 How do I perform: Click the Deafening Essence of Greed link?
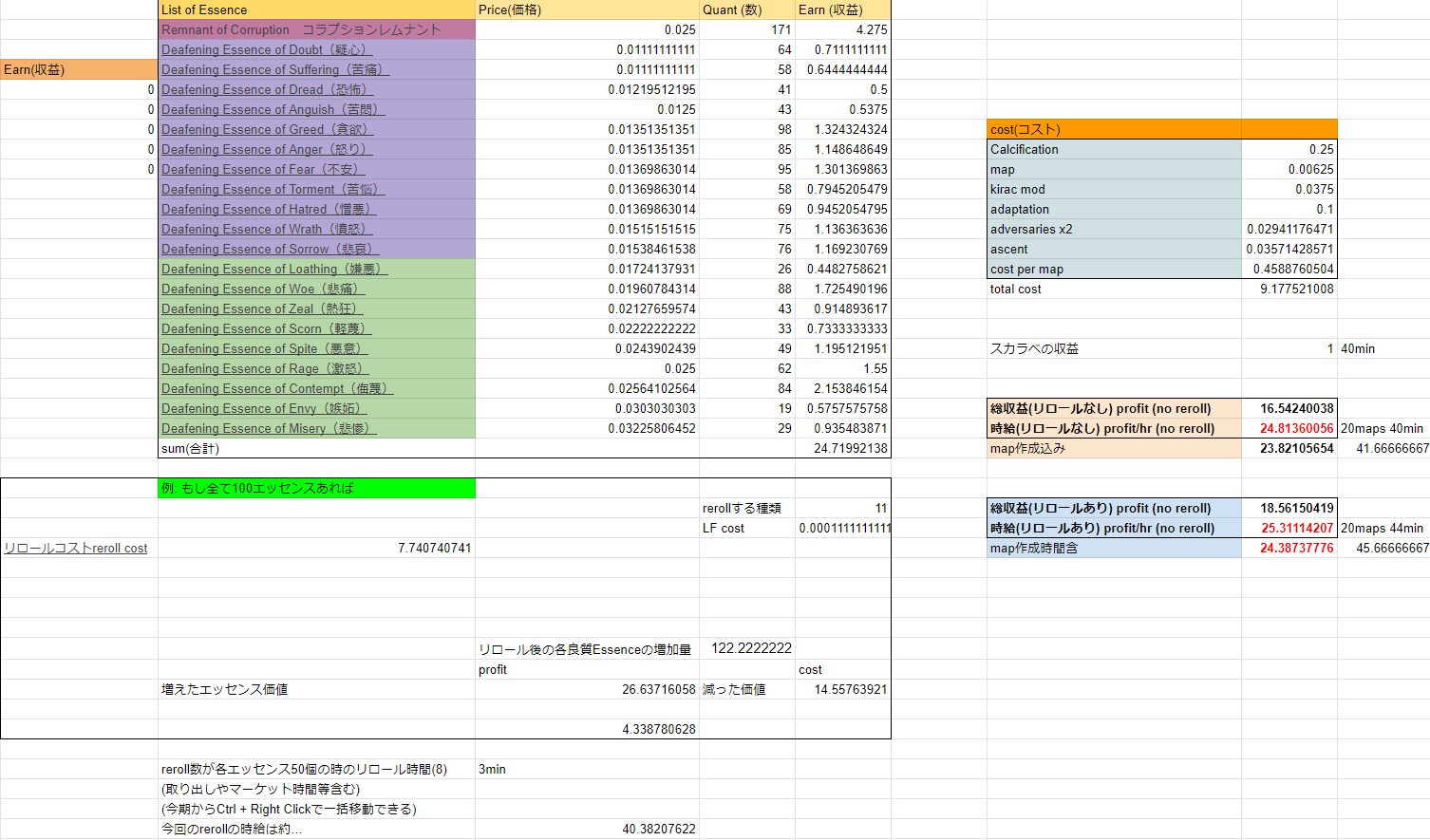coord(266,129)
